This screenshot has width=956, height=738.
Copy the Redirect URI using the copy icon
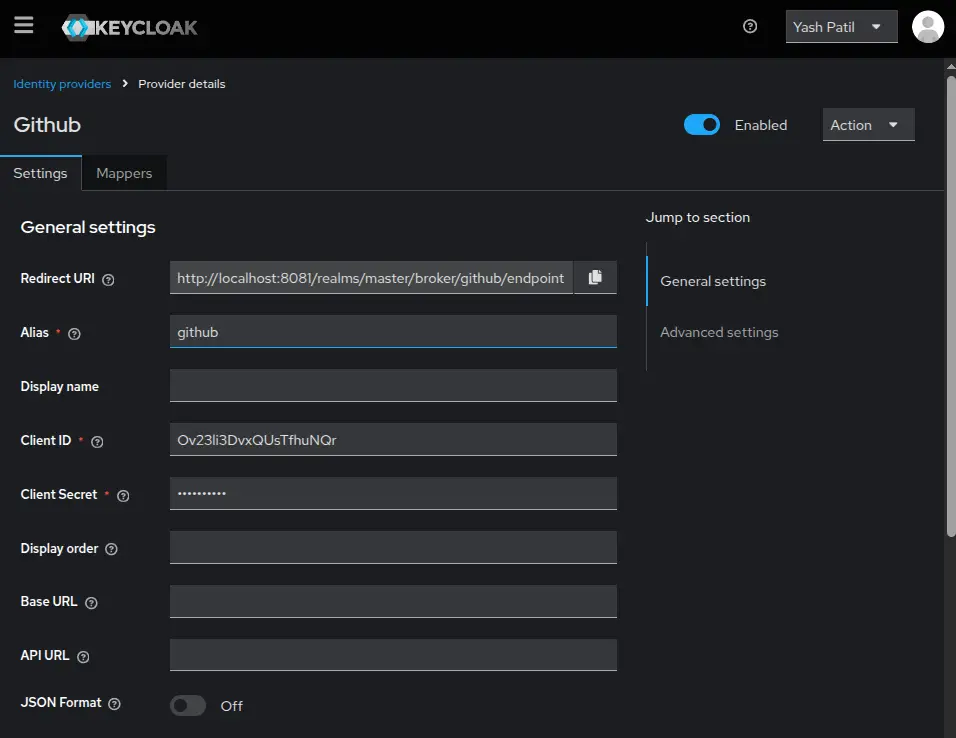click(x=594, y=278)
